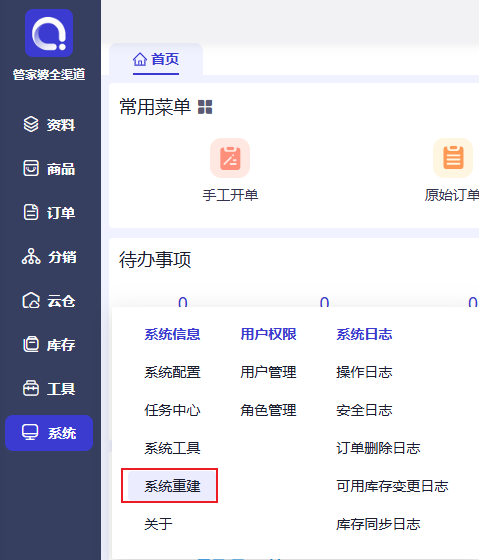Viewport: 479px width, 560px height.
Task: Open the 库存 sidebar section
Action: point(49,345)
